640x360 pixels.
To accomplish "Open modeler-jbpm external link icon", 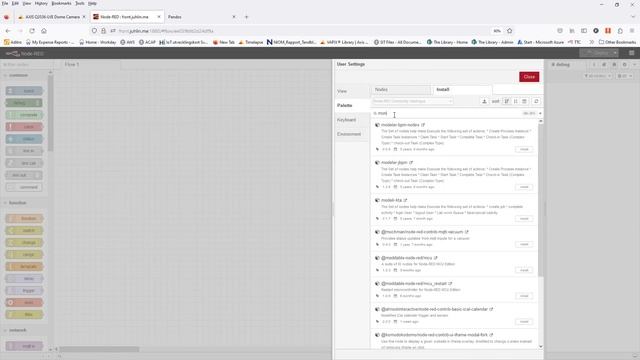I will pyautogui.click(x=411, y=162).
